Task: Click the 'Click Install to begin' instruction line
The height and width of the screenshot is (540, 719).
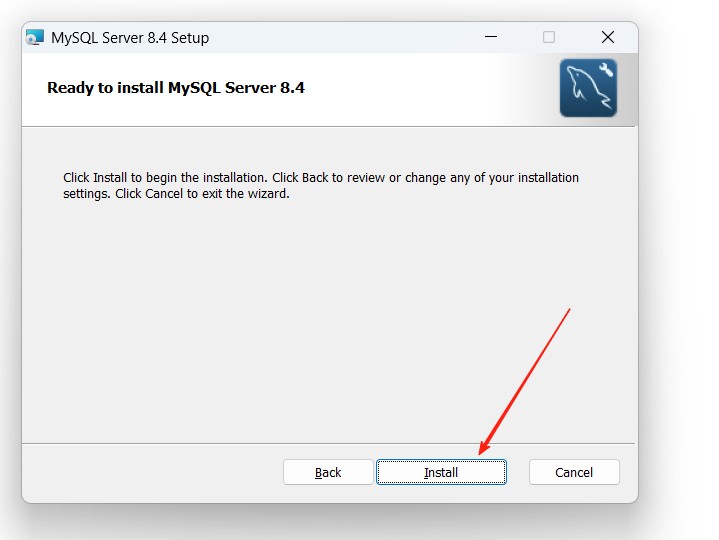Action: pyautogui.click(x=320, y=178)
